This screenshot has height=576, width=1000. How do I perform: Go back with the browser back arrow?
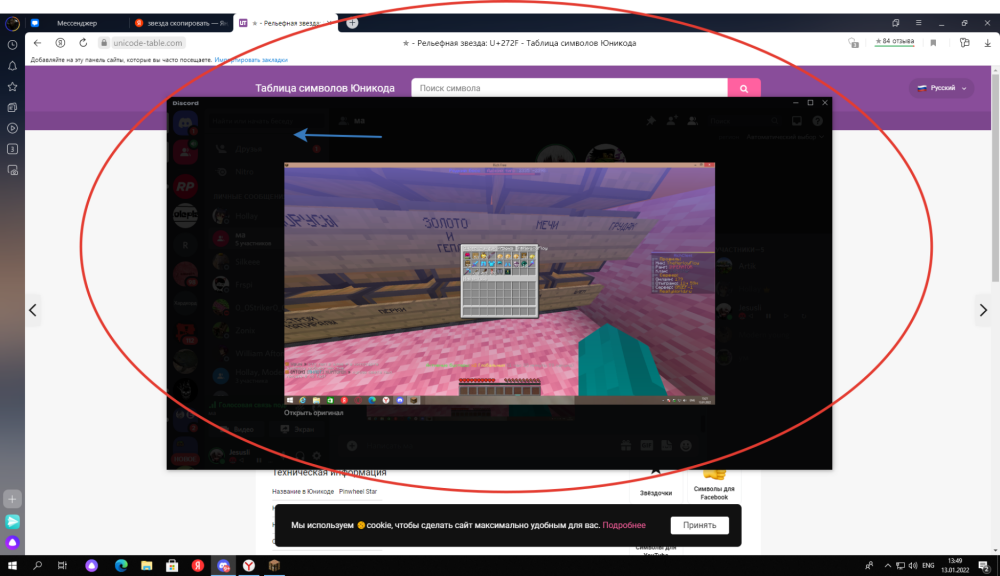(x=37, y=43)
